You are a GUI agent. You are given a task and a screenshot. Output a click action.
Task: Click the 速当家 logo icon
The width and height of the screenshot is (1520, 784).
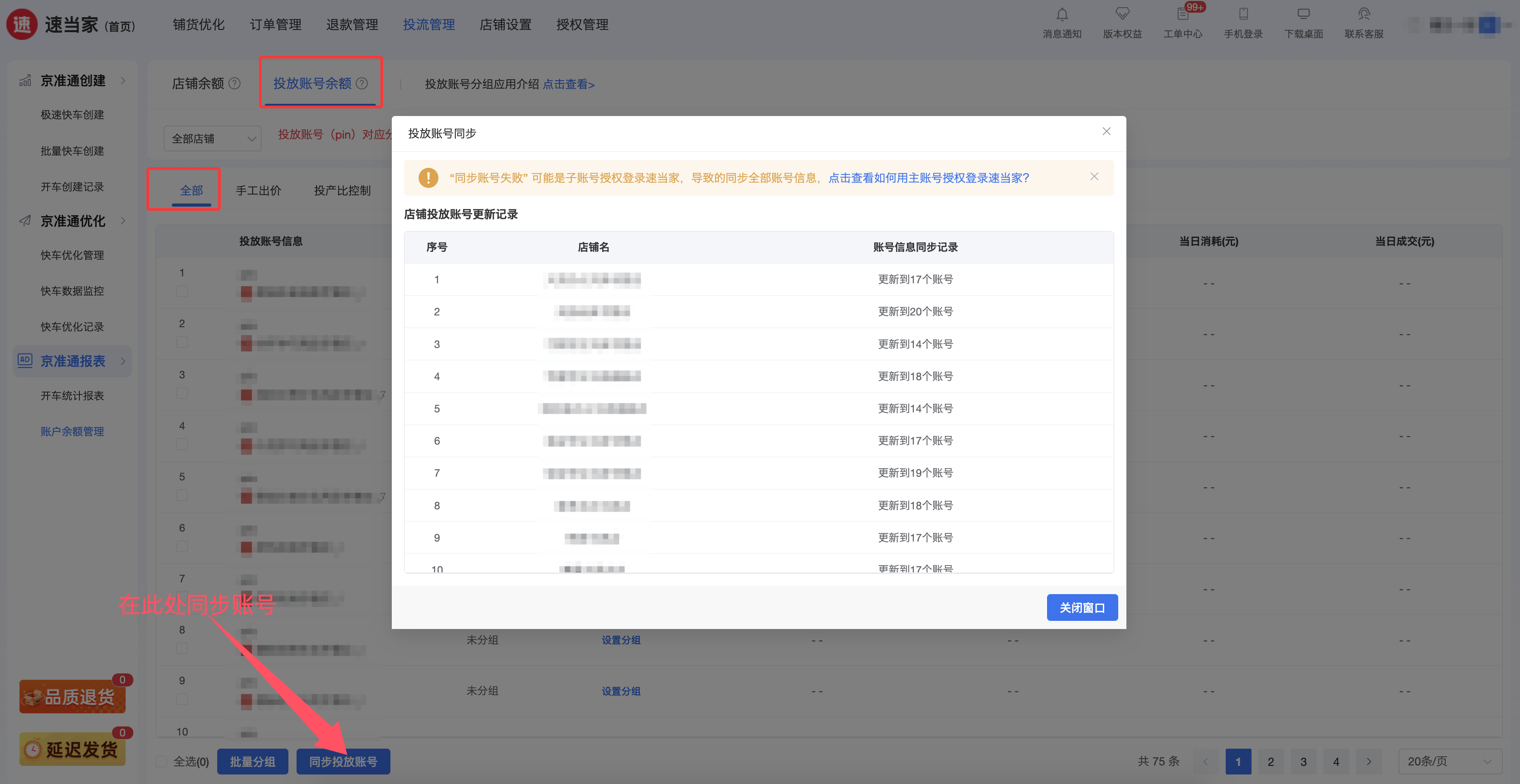click(22, 25)
